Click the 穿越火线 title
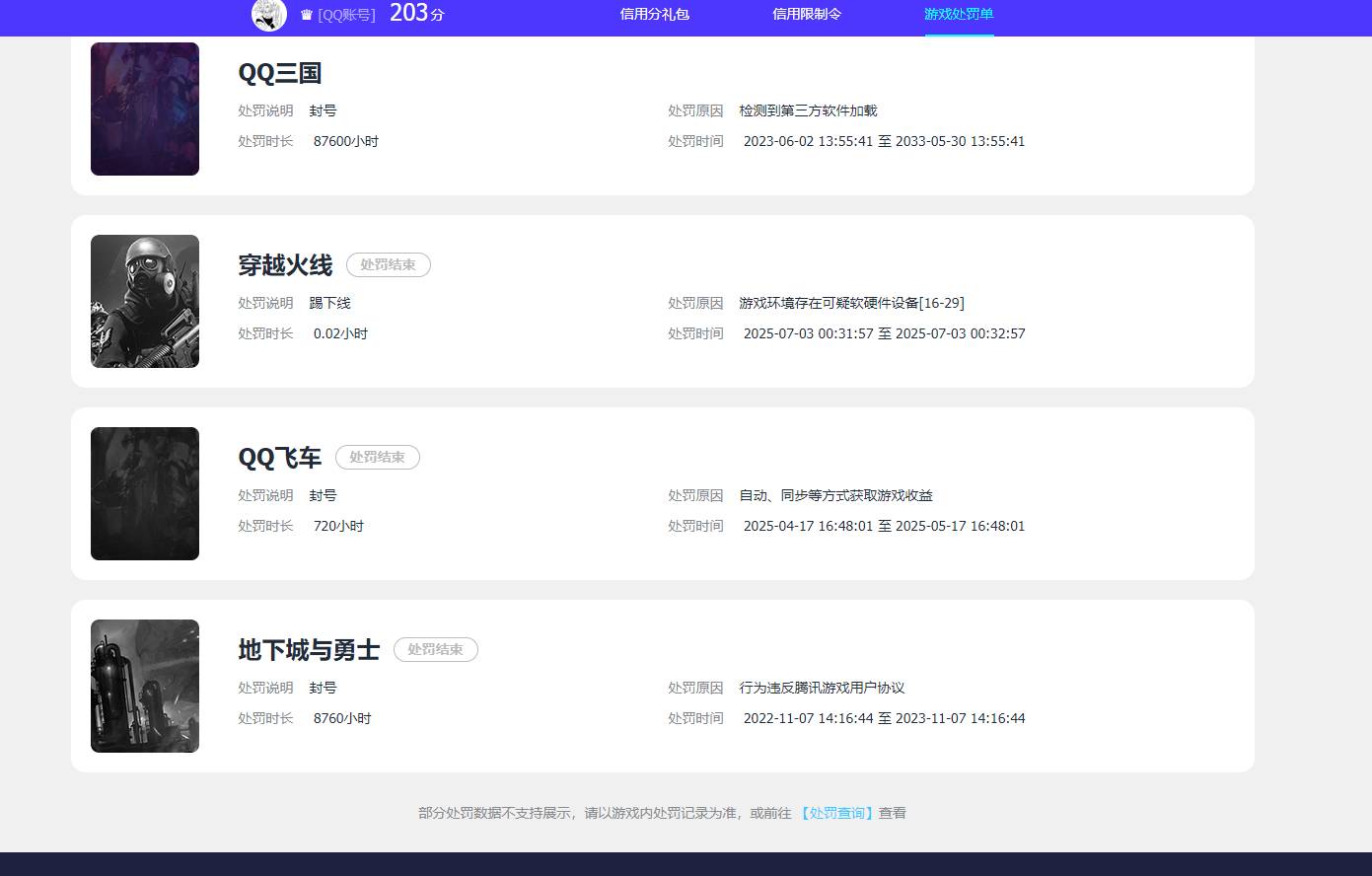 285,265
